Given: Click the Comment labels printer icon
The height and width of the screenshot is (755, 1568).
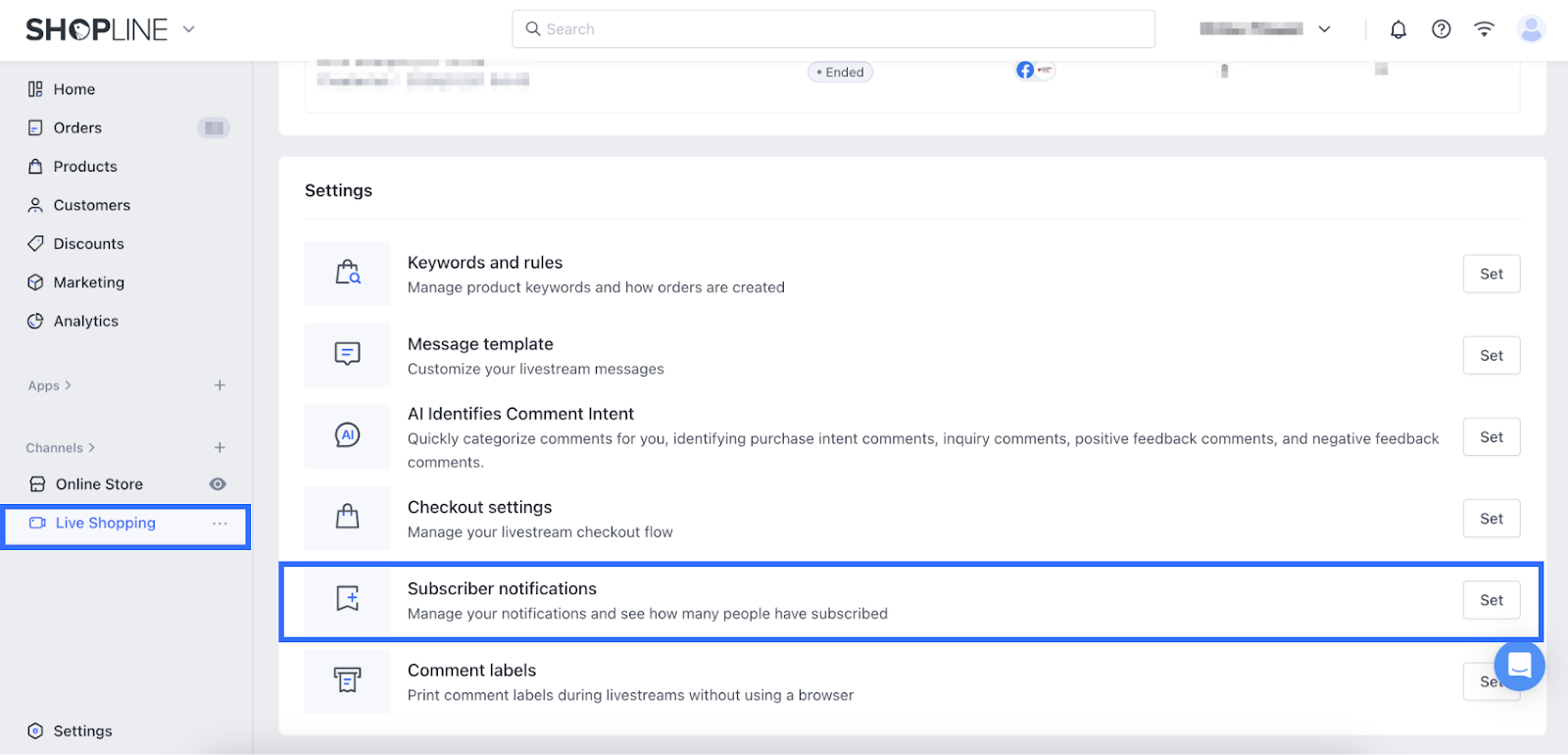Looking at the screenshot, I should point(348,680).
